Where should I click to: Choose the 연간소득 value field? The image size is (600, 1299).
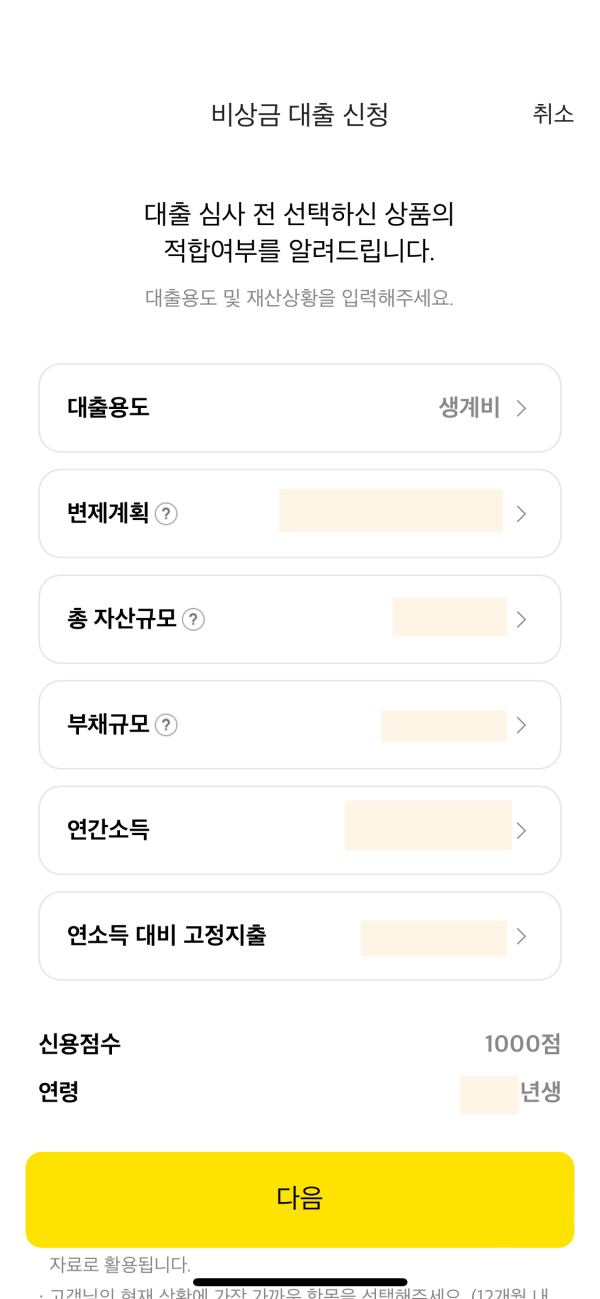[x=428, y=825]
